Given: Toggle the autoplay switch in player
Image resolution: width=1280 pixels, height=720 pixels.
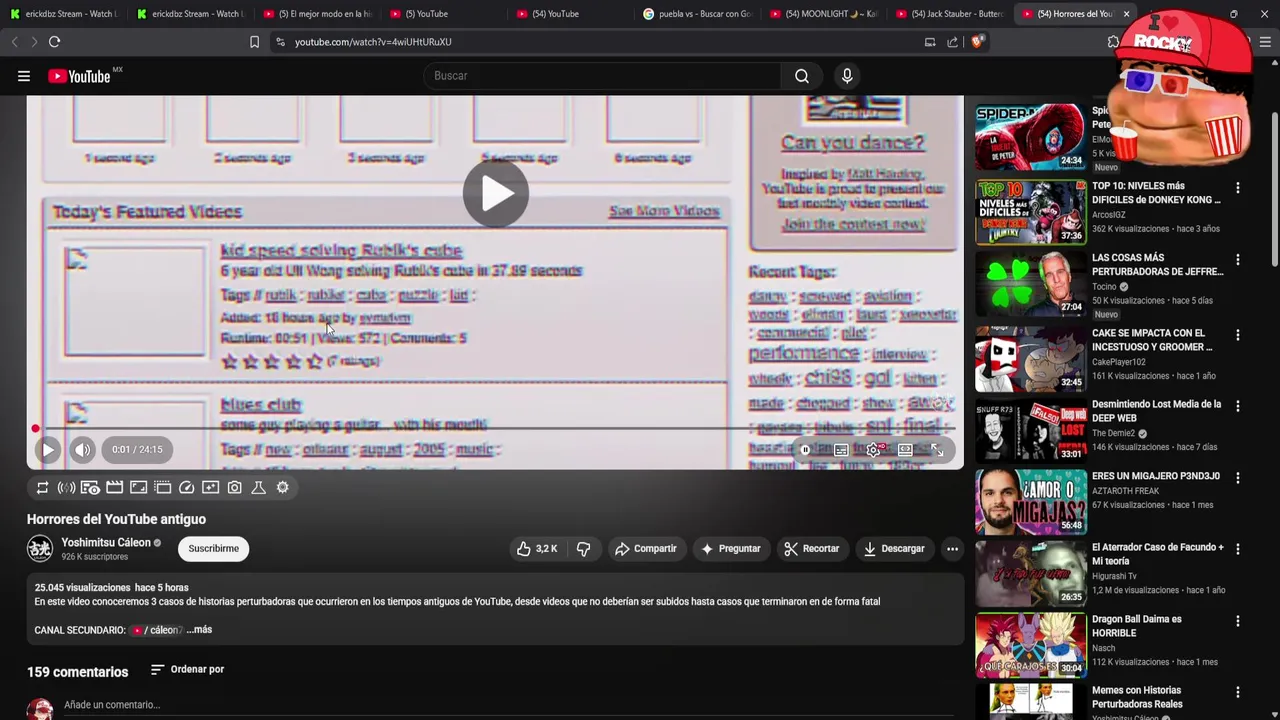Looking at the screenshot, I should pos(806,450).
